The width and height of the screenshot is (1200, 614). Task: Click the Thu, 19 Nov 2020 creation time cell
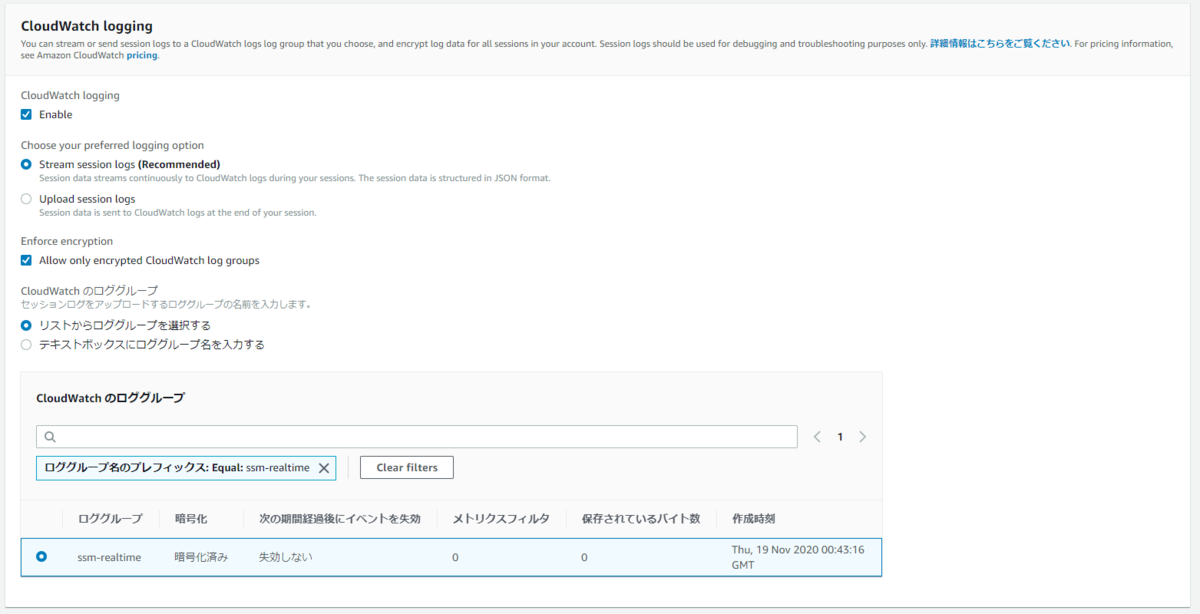point(798,556)
